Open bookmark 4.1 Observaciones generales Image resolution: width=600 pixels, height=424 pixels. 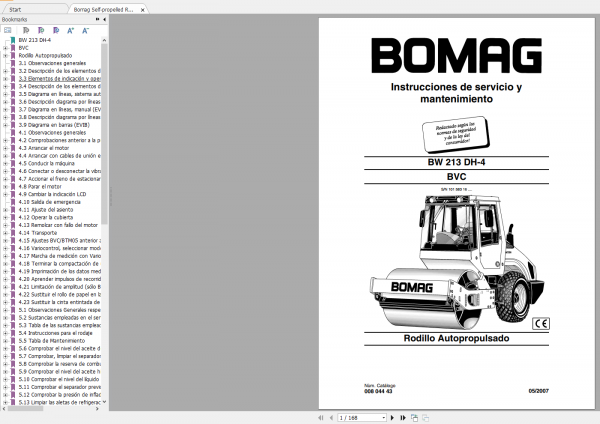[x=52, y=132]
